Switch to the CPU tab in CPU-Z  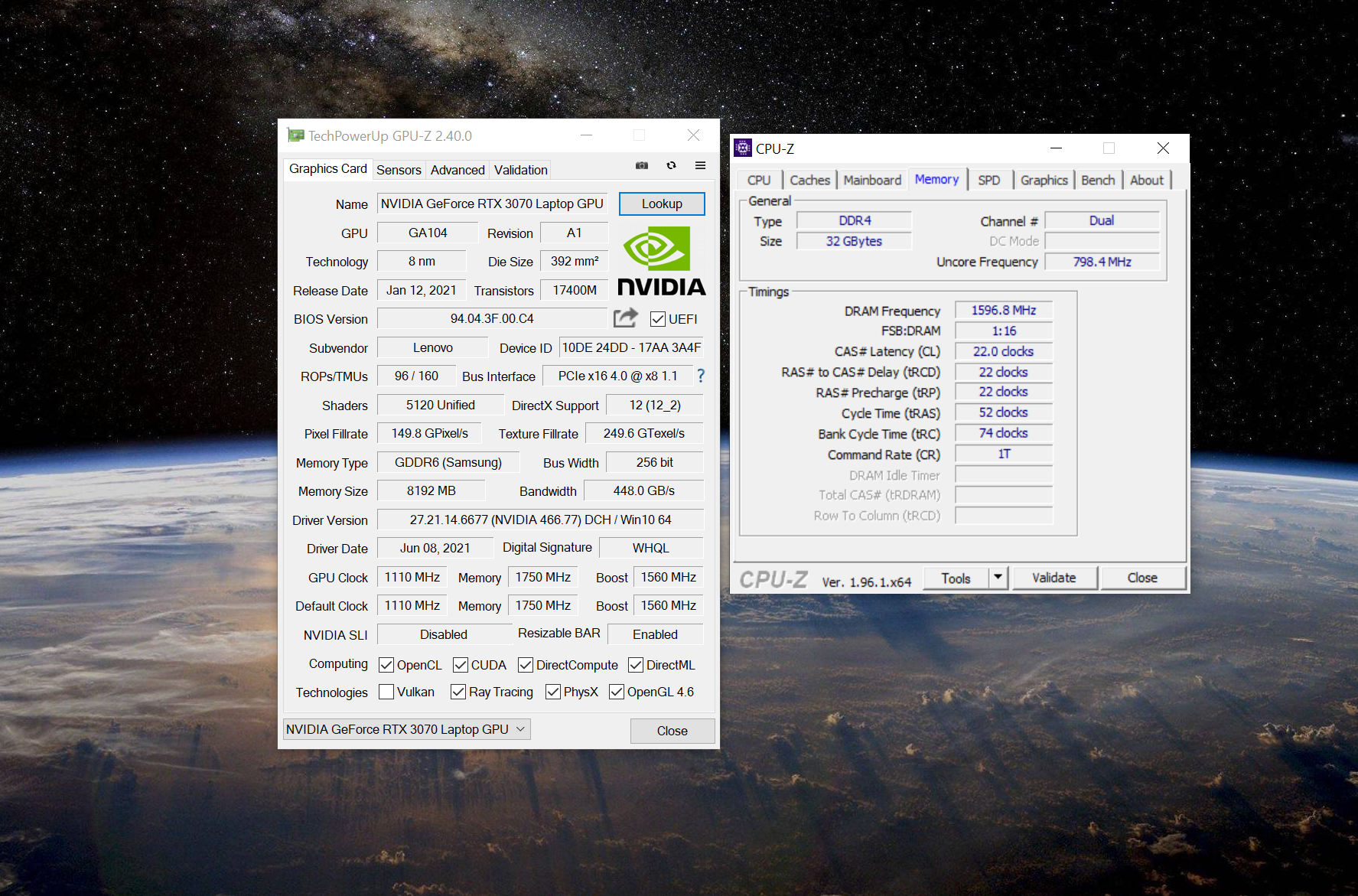(x=759, y=180)
